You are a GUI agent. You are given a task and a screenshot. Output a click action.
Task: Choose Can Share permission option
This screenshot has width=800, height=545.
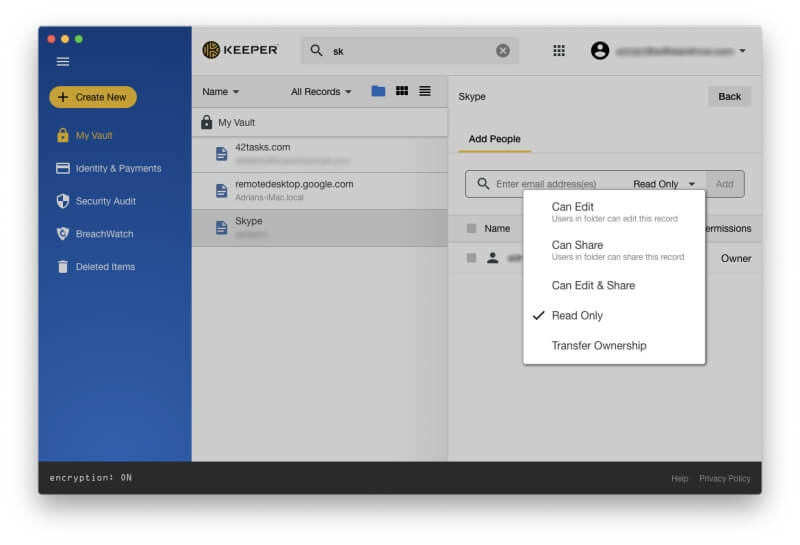(614, 250)
